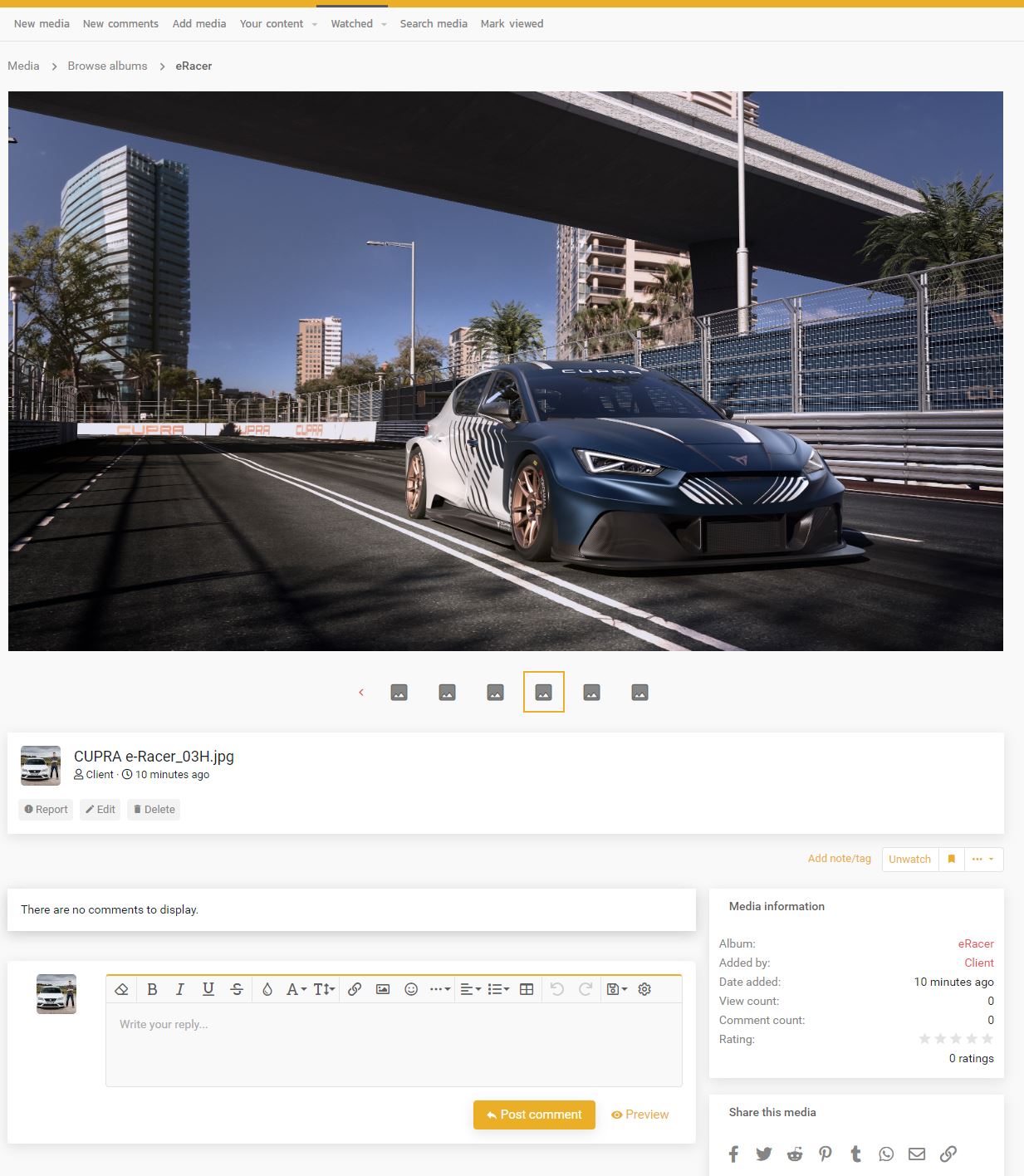The image size is (1024, 1176).
Task: Click the CUPRA e-Racer_03H.jpg title
Action: click(x=154, y=757)
